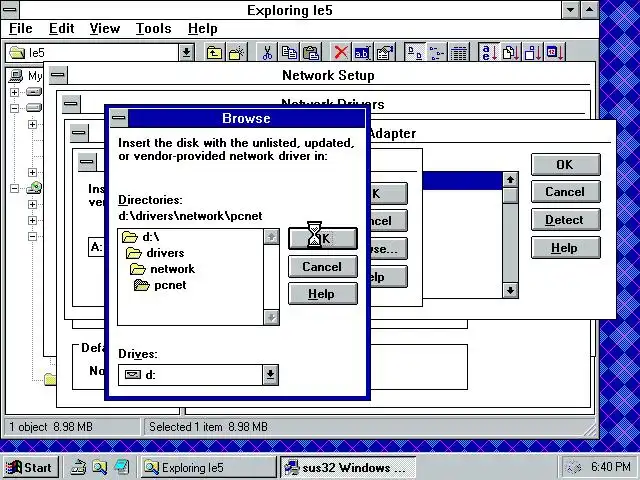
Task: Select the network folder in Browse list
Action: 162,269
